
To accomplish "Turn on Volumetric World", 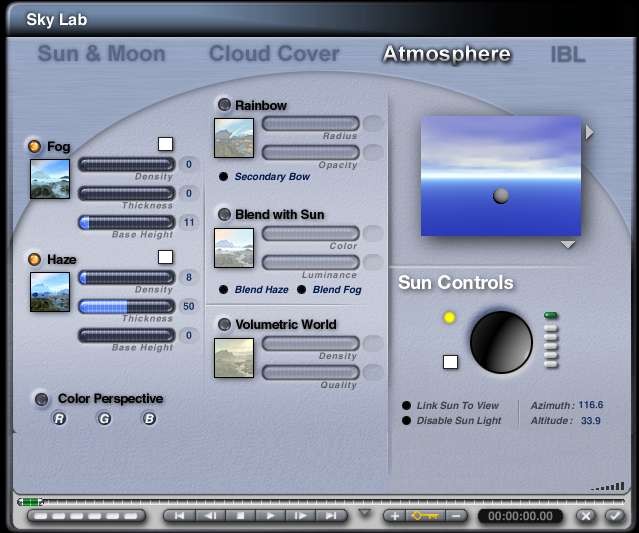I will pos(224,324).
